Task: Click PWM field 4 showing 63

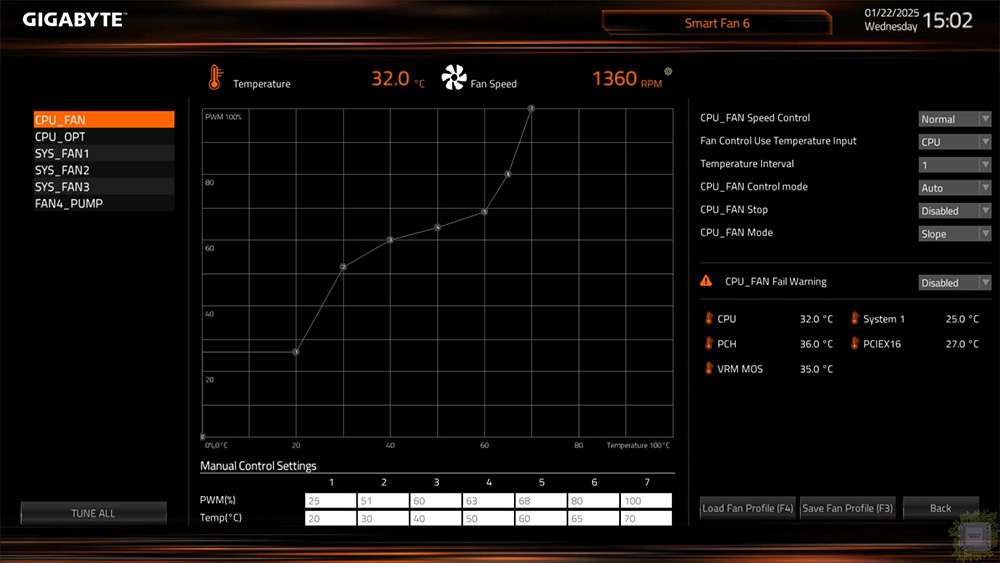Action: click(489, 501)
